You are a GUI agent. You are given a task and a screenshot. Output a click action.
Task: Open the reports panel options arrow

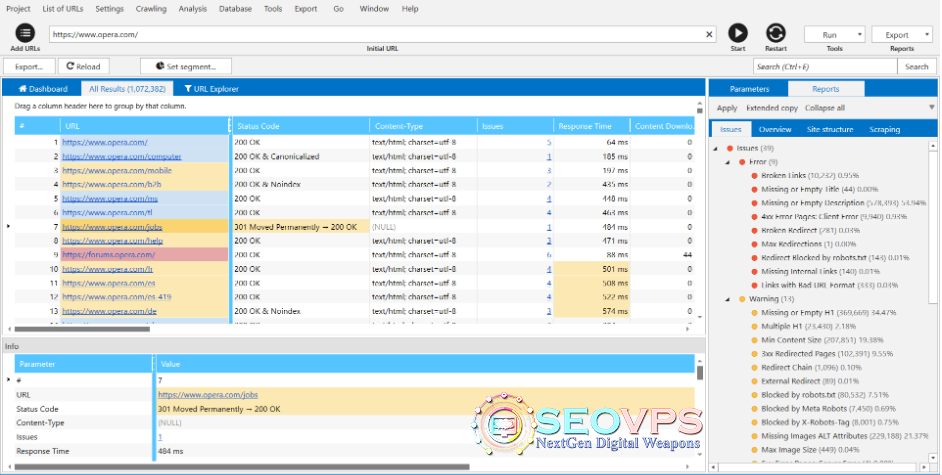click(931, 107)
